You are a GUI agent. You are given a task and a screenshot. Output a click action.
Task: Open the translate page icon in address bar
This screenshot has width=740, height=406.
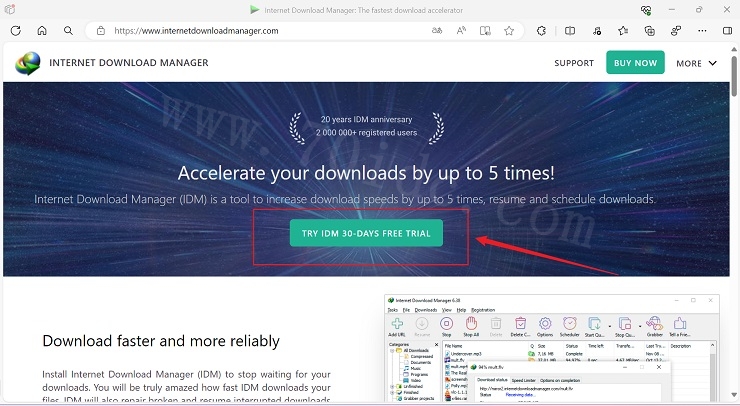pos(437,31)
